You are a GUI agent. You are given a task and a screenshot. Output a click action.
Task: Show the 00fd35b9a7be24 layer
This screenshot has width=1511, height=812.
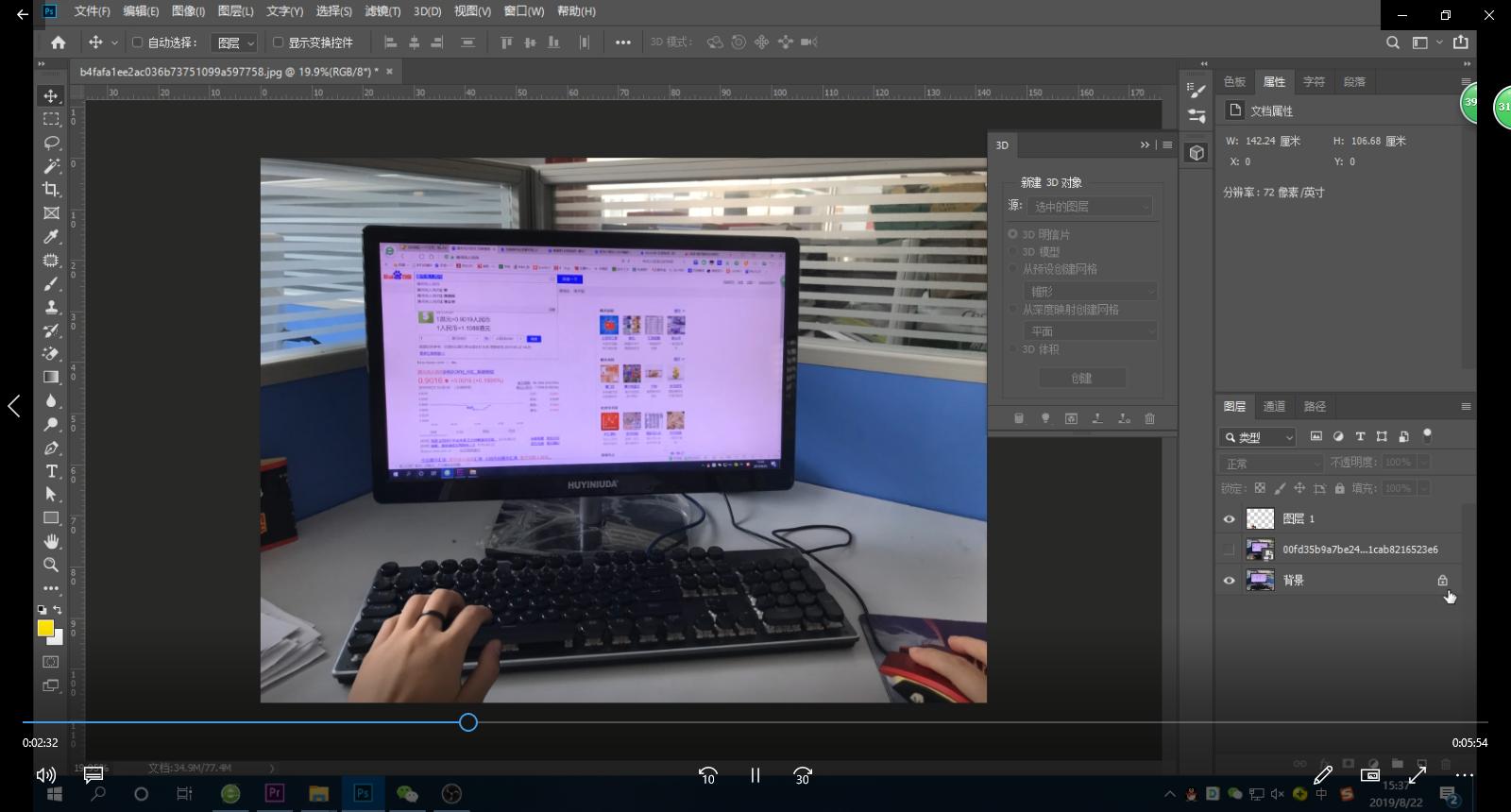[x=1229, y=550]
